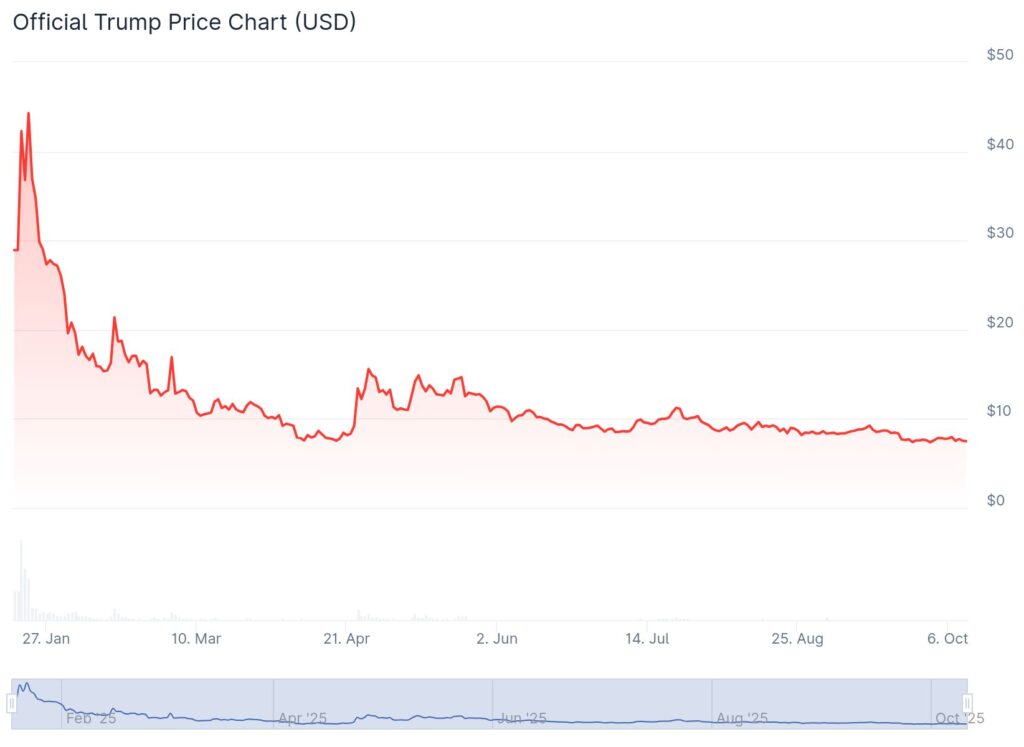Click the tallest volume bar in January
This screenshot has width=1024, height=747.
click(21, 580)
